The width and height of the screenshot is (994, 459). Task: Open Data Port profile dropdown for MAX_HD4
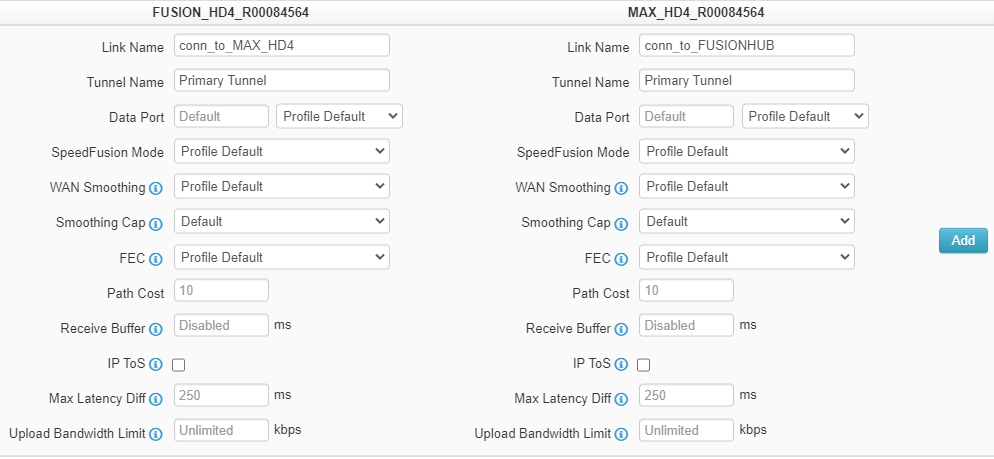[x=805, y=117]
